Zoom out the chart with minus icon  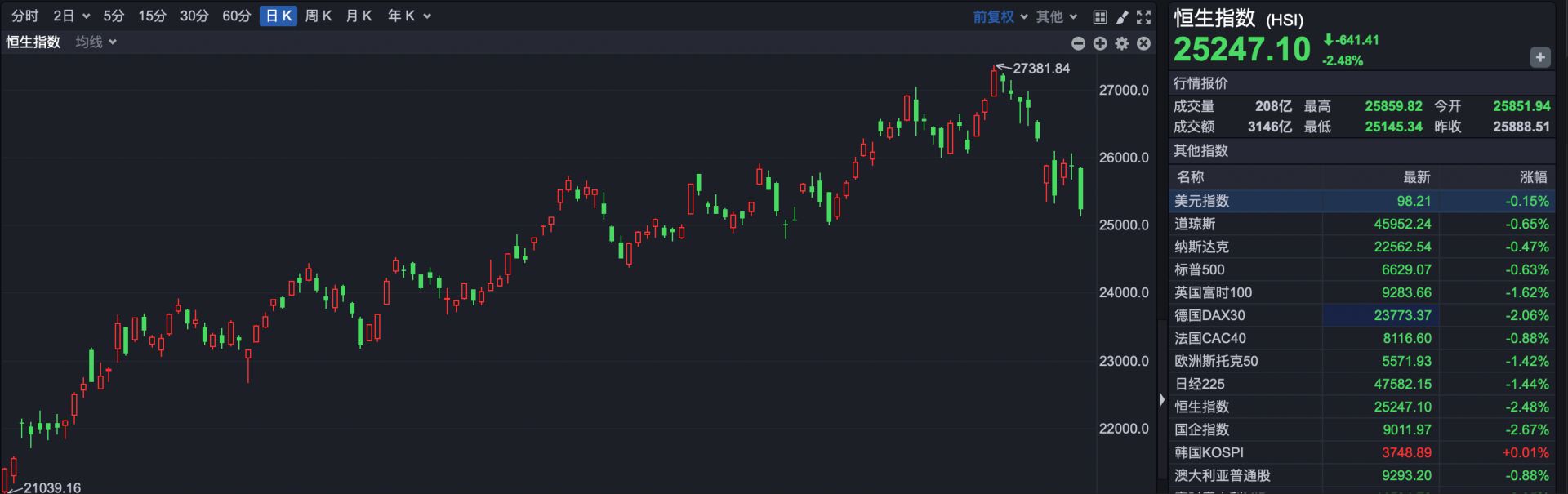tap(1078, 43)
